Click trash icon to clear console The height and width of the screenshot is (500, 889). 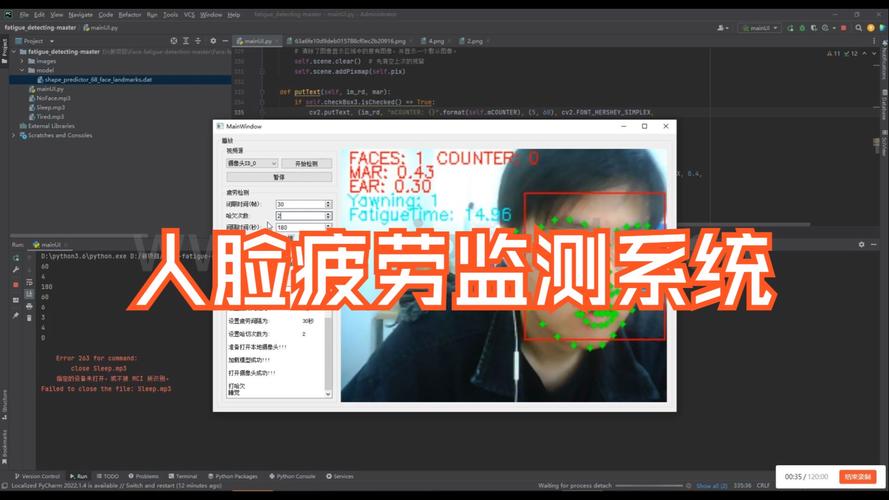click(x=29, y=318)
